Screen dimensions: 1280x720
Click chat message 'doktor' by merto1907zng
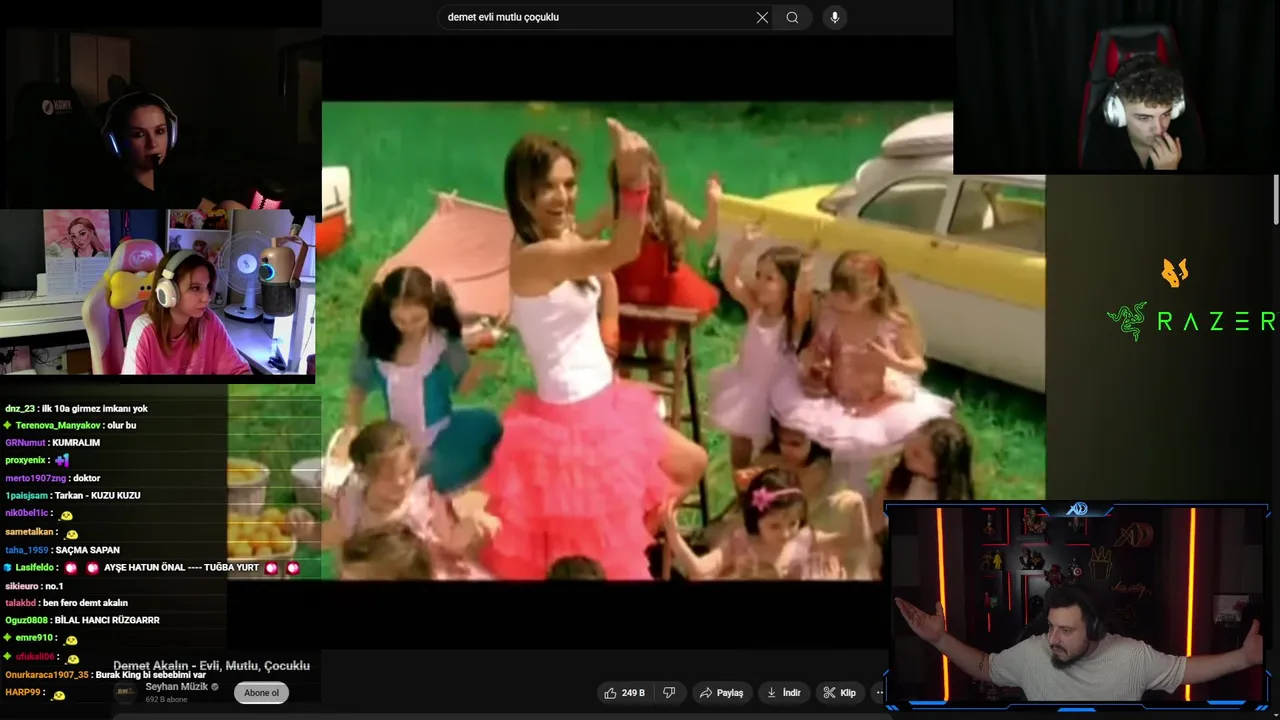(x=87, y=478)
